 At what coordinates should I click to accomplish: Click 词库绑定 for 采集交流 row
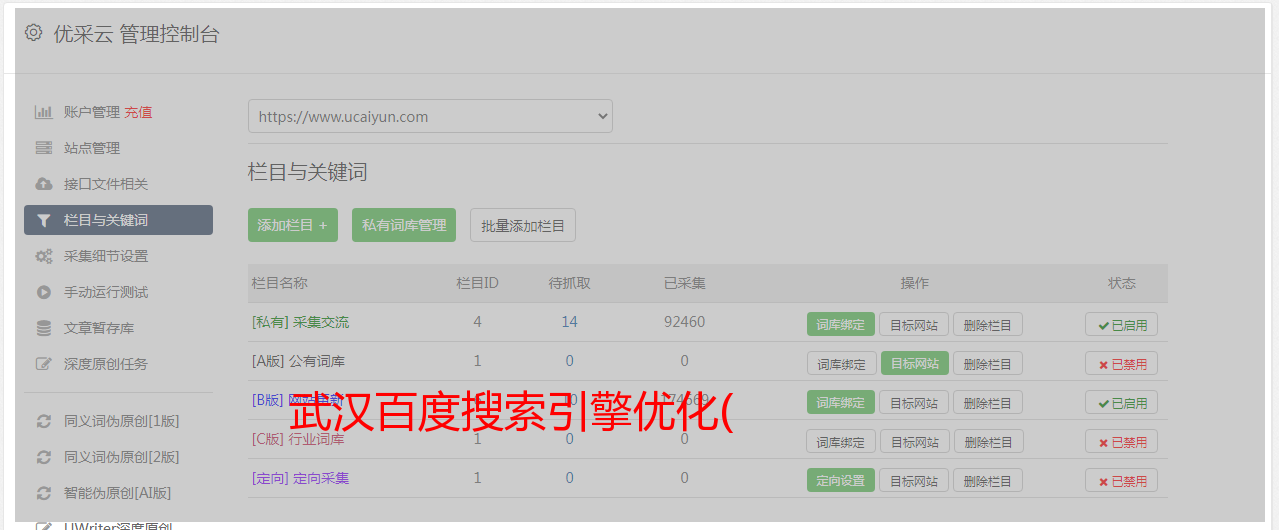[841, 324]
